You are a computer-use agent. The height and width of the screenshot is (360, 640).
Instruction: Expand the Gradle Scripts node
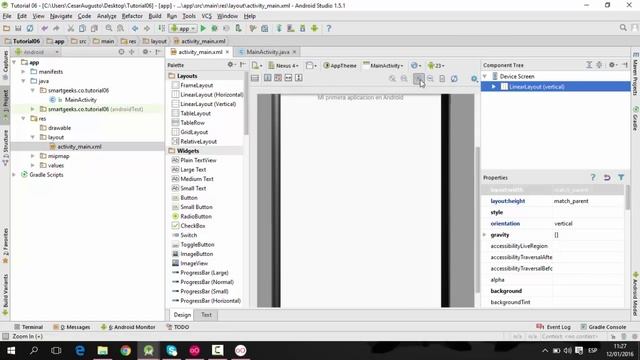coord(14,175)
